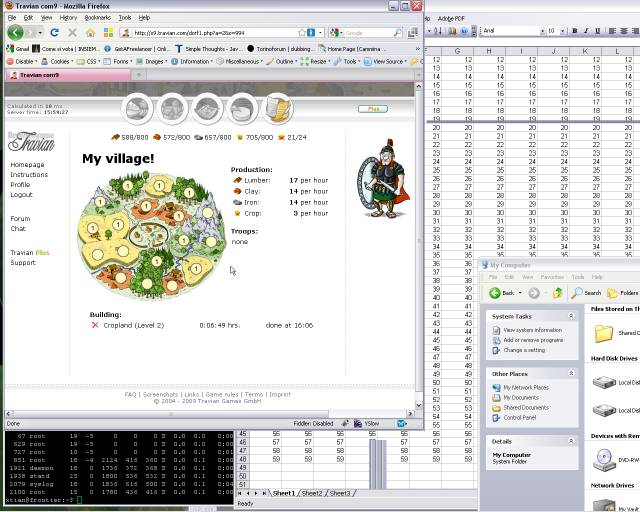This screenshot has height=512, width=640.
Task: Reload the Travian page in Firefox
Action: coord(54,32)
